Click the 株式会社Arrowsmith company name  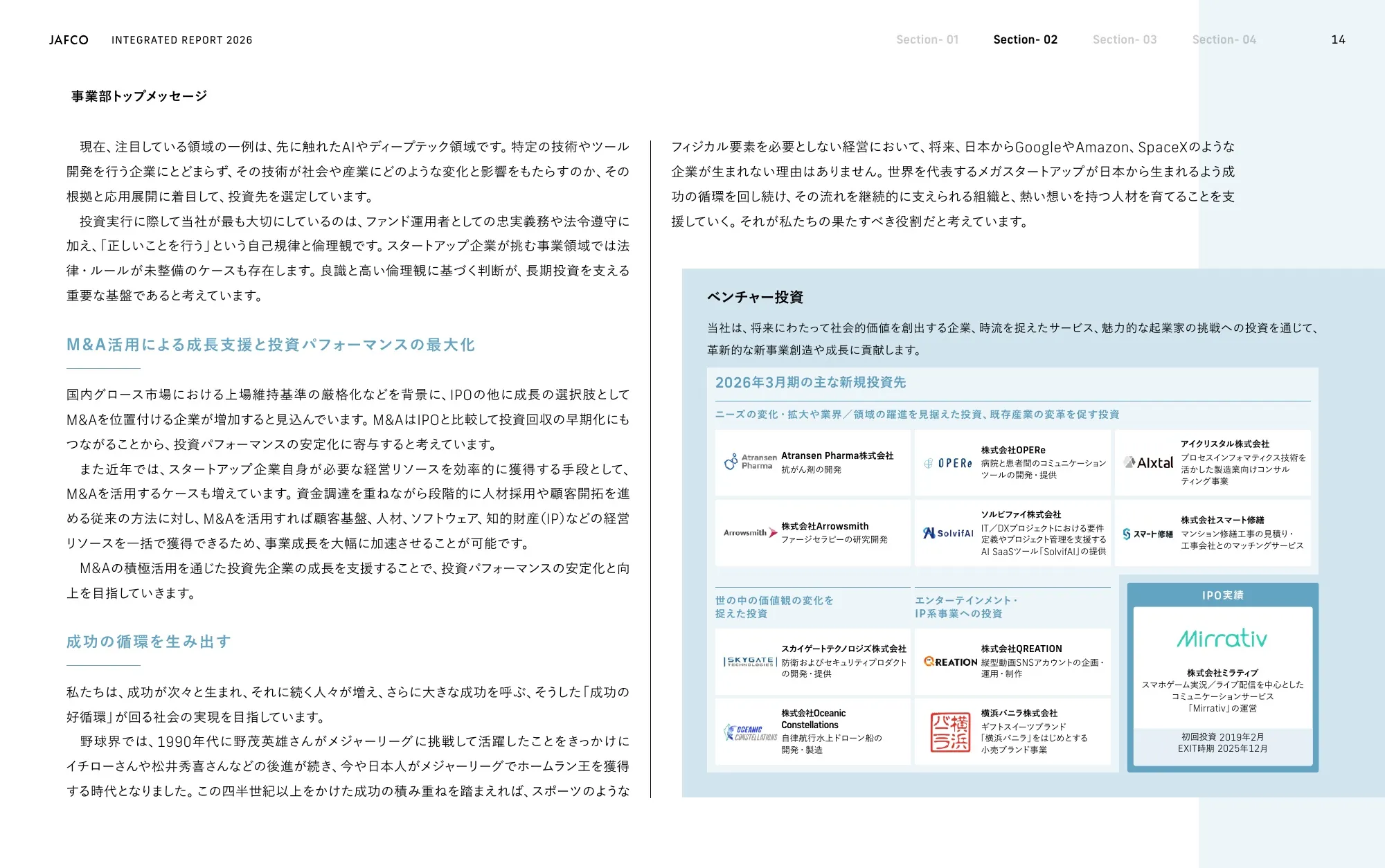coord(825,526)
